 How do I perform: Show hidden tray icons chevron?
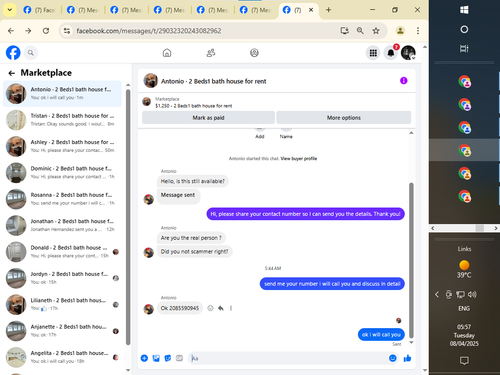pos(437,294)
